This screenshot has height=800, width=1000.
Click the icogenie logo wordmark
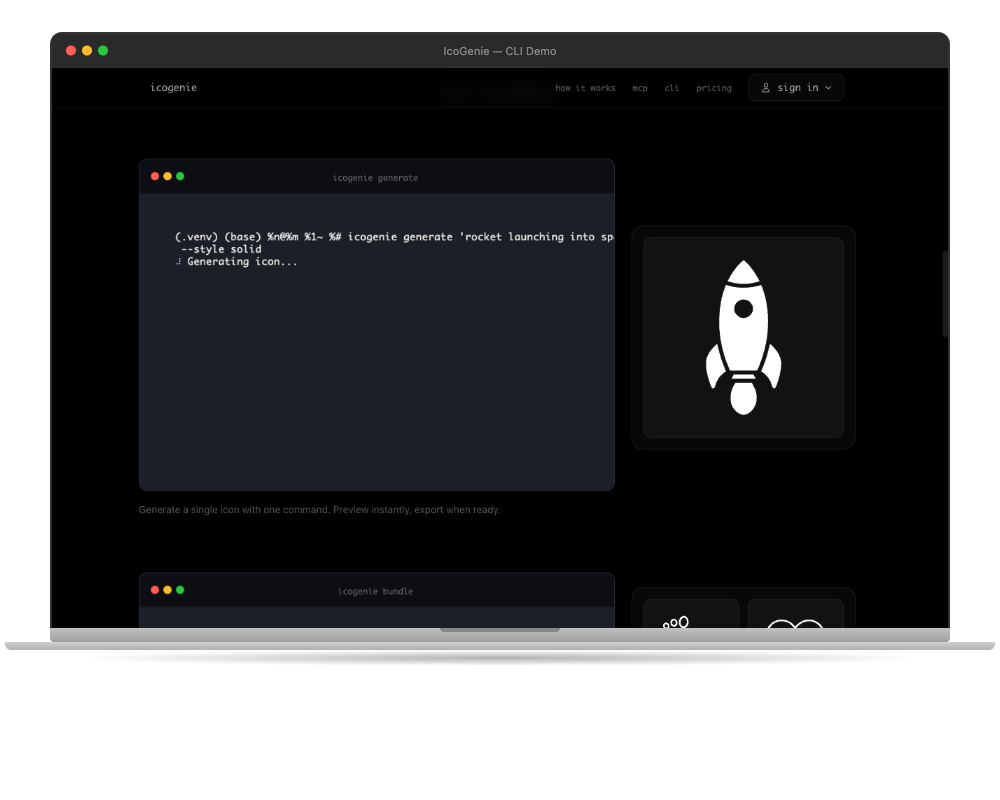173,88
